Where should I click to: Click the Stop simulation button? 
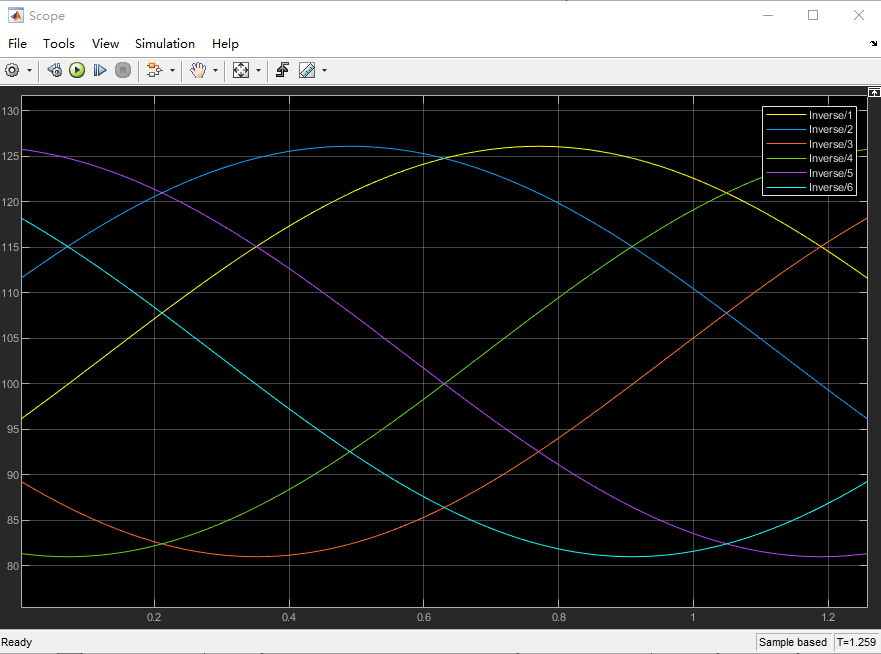pos(122,70)
